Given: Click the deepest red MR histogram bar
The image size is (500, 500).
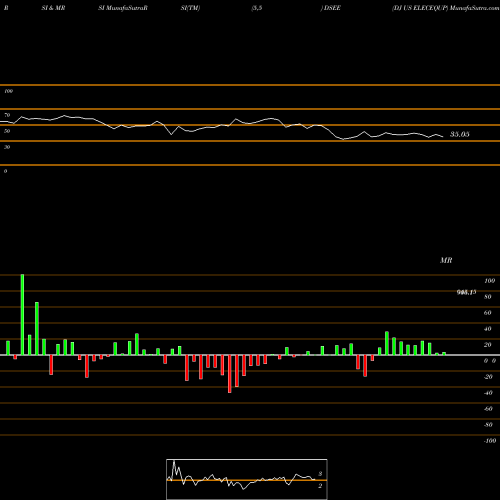Looking at the screenshot, I should click(230, 374).
